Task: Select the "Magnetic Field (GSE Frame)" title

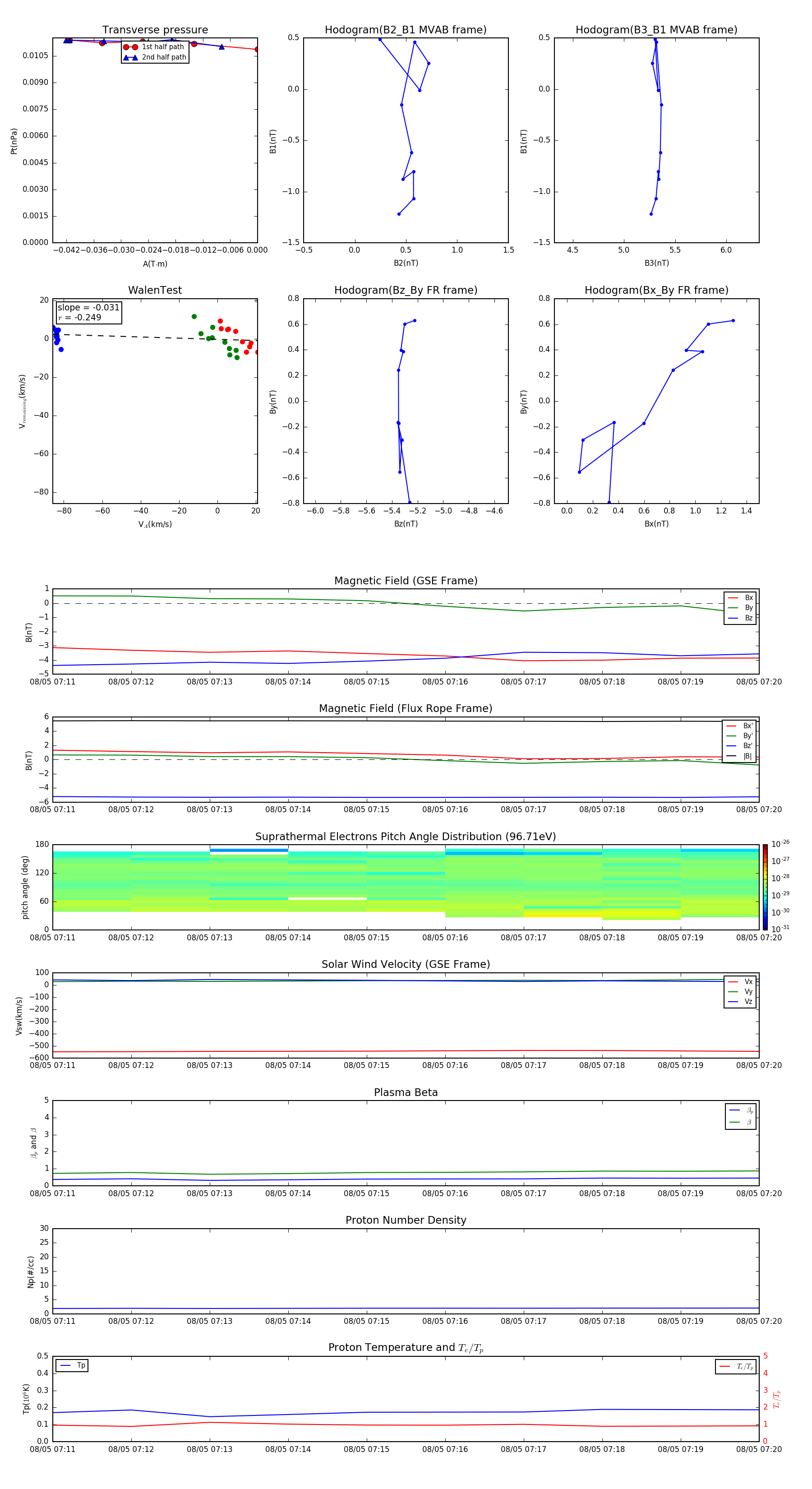Action: pos(406,581)
